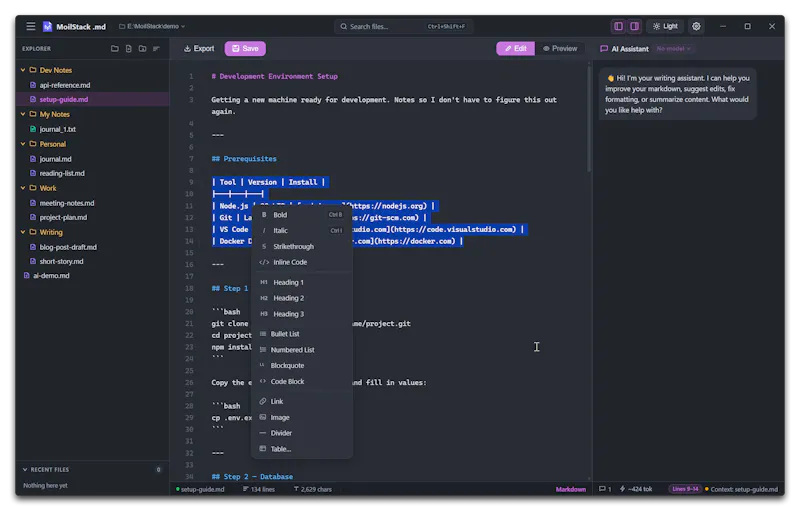The image size is (800, 511).
Task: Click the message count icon in status bar
Action: coord(605,489)
